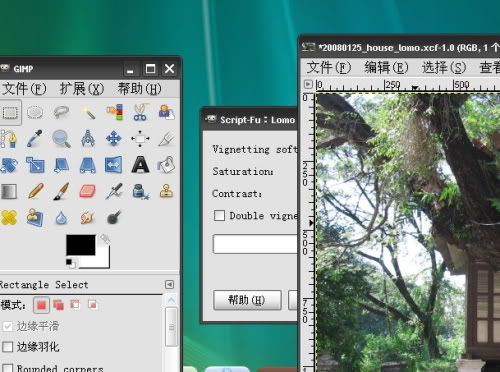This screenshot has width=500, height=372.
Task: Select the Zoom magnifier tool
Action: click(x=61, y=139)
